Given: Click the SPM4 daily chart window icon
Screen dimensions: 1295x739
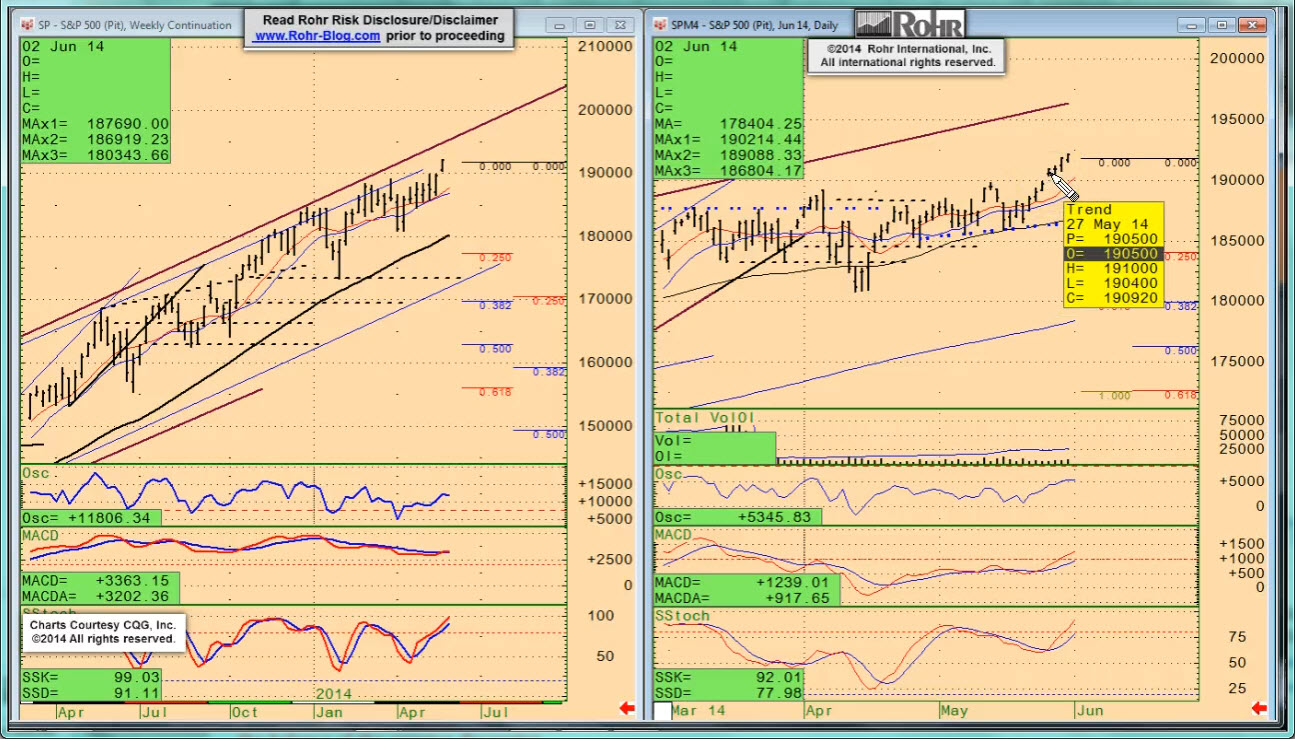Looking at the screenshot, I should 659,25.
